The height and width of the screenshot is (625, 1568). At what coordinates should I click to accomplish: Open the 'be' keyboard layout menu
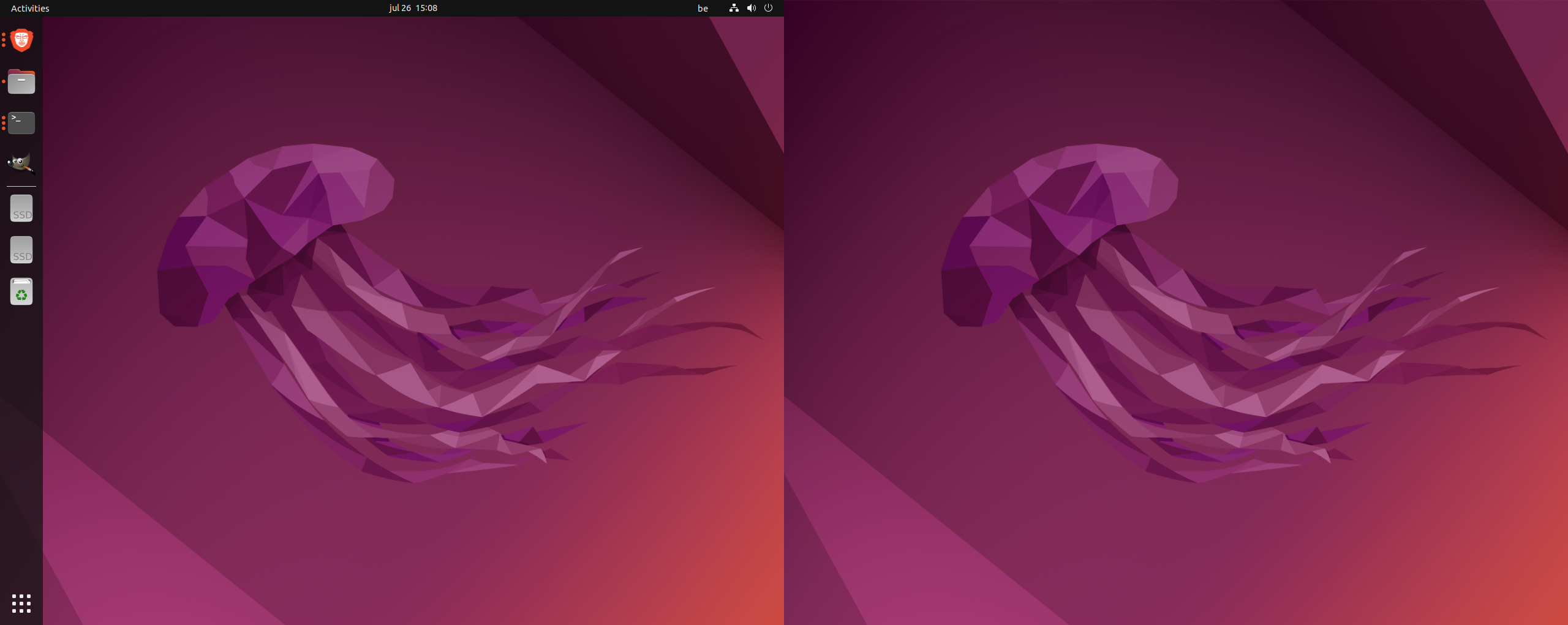click(703, 8)
